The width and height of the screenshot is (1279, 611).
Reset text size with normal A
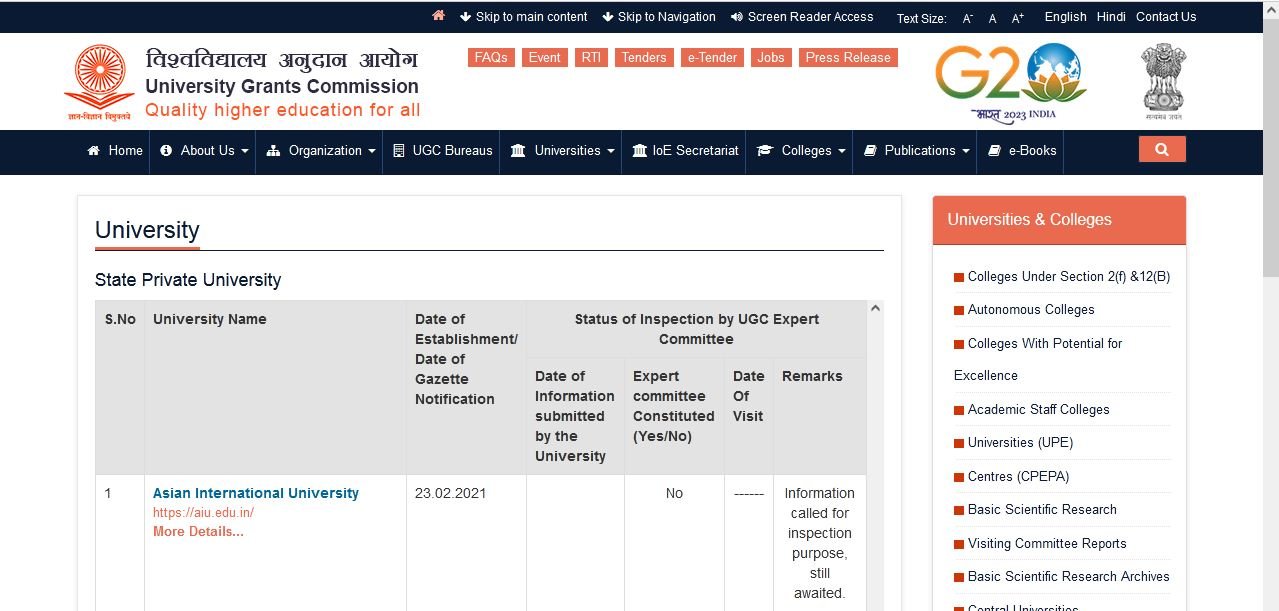click(992, 18)
